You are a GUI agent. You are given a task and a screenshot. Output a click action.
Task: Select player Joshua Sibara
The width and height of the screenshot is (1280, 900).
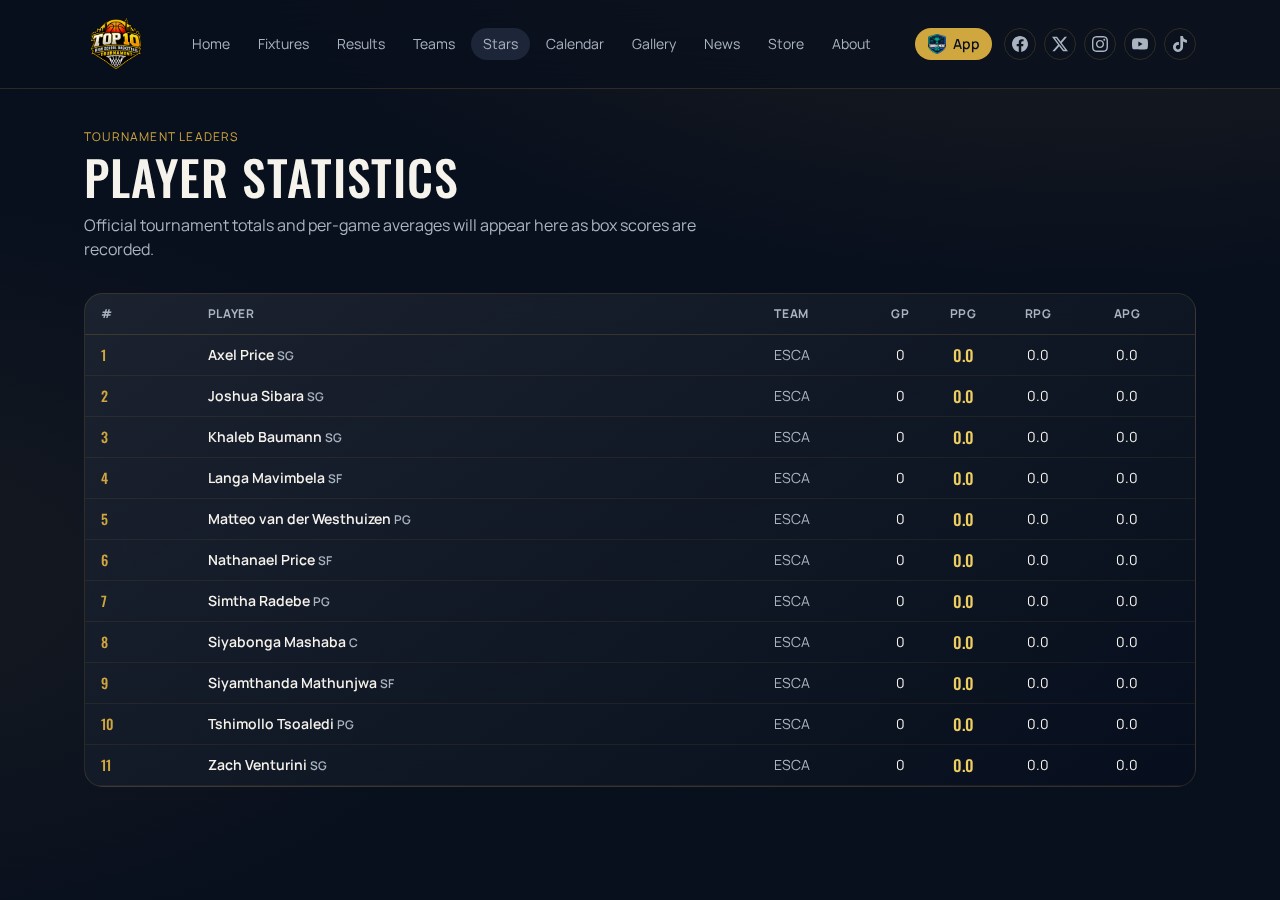click(256, 396)
